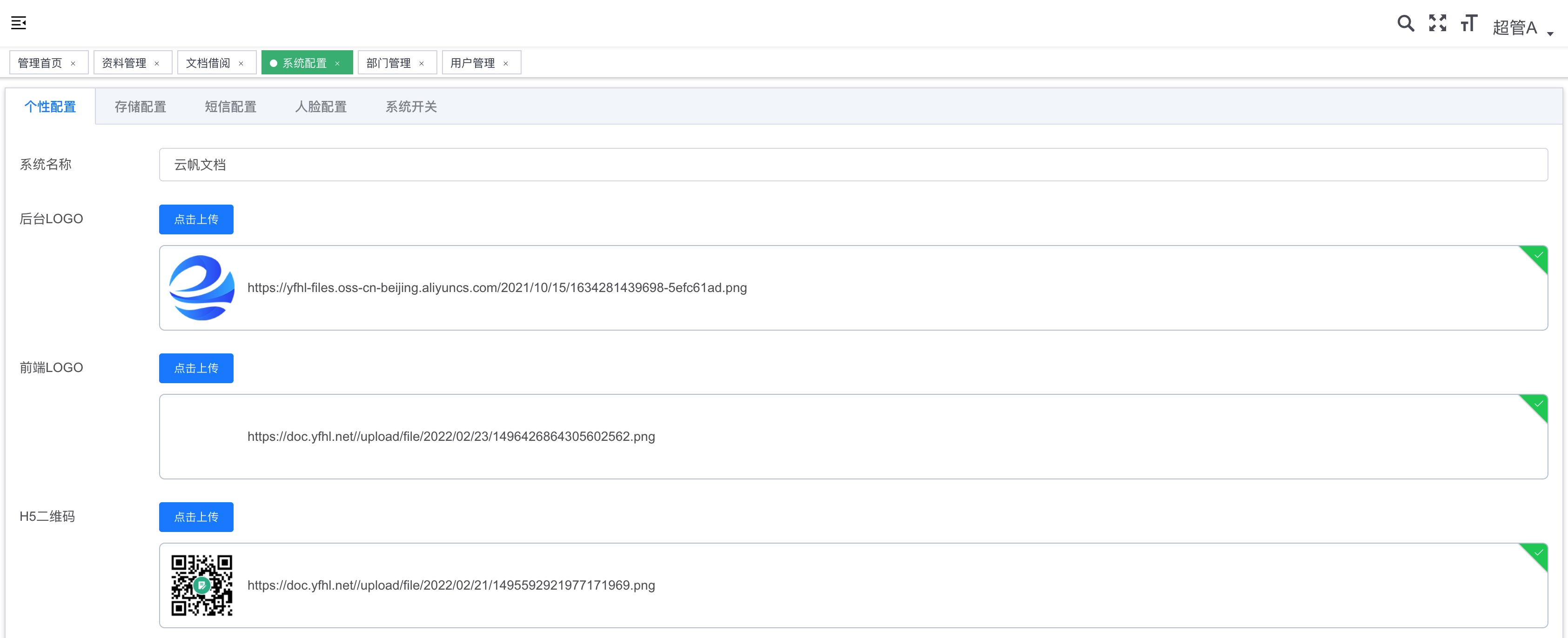Open the 短信配置 settings tab
Image resolution: width=1568 pixels, height=638 pixels.
[231, 106]
